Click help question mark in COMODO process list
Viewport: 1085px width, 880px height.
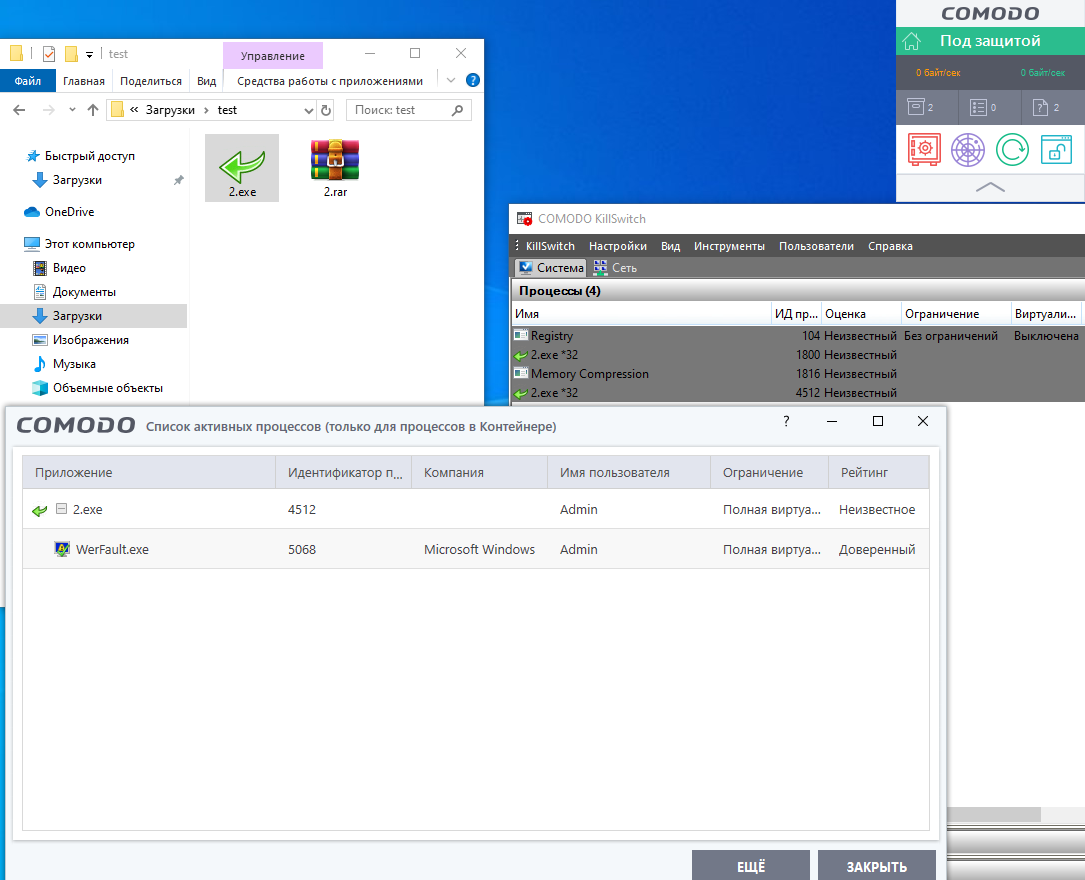[x=786, y=421]
